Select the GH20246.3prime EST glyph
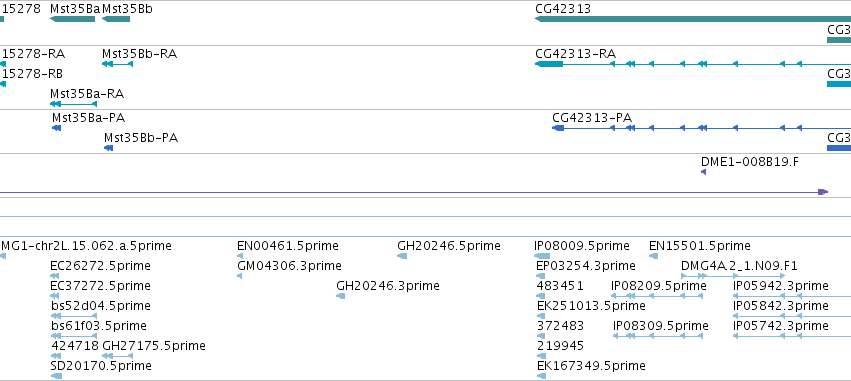 (340, 296)
